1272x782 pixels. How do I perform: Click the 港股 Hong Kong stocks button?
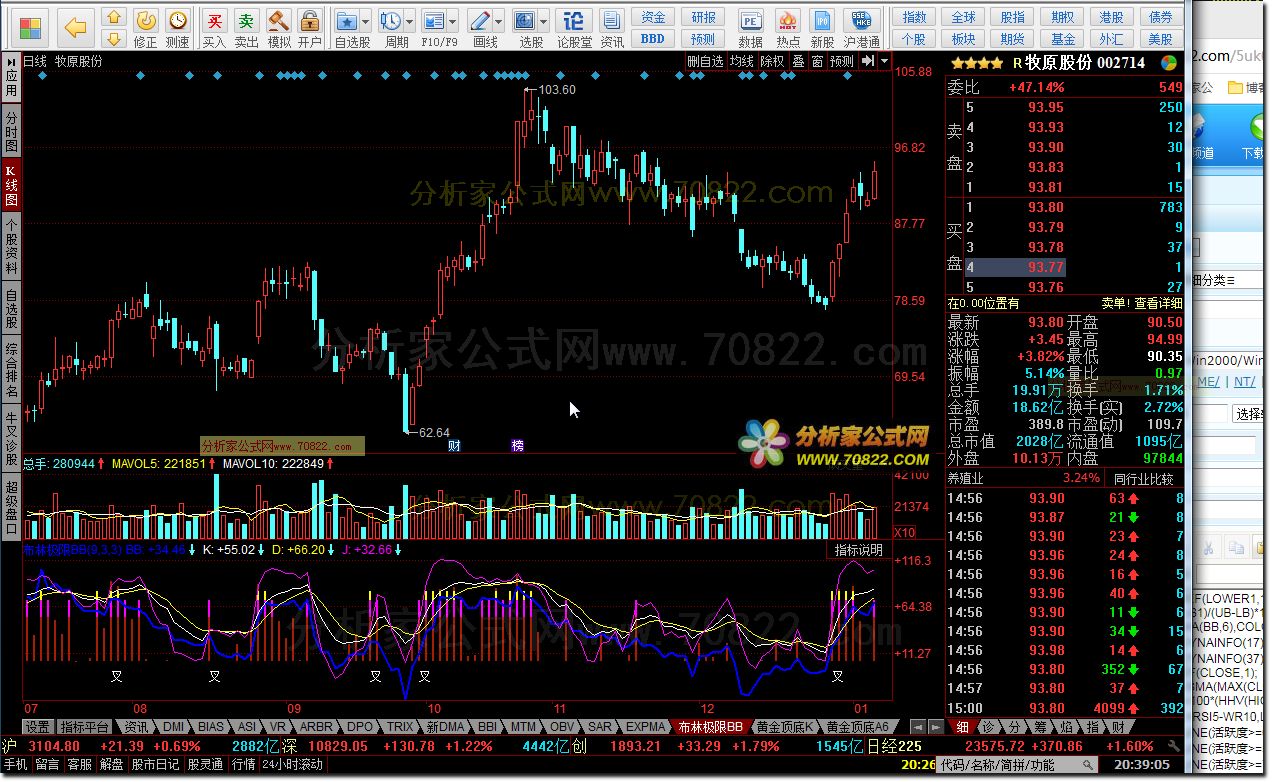[x=1111, y=17]
